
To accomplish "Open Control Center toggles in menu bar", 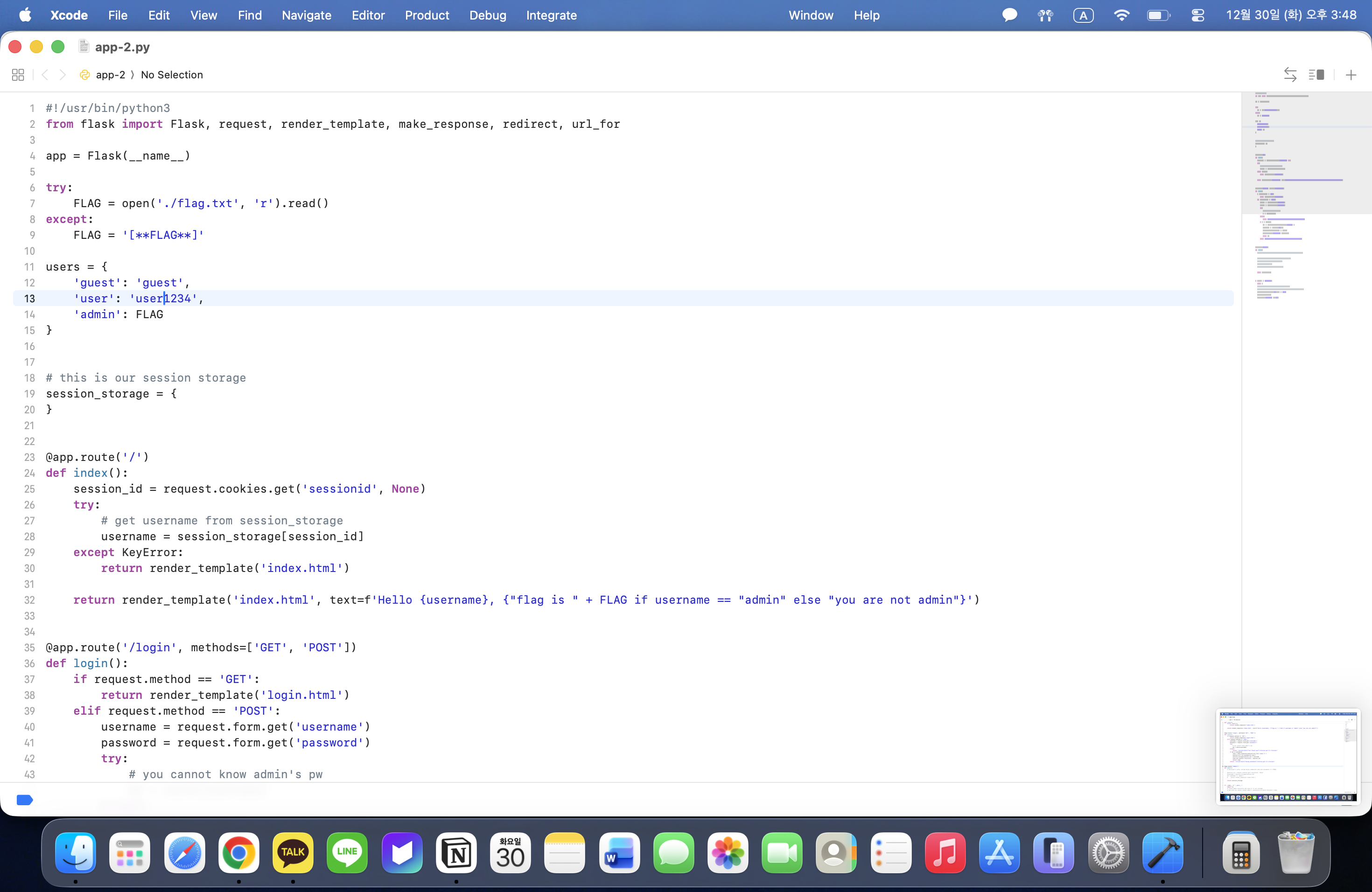I will (1198, 15).
